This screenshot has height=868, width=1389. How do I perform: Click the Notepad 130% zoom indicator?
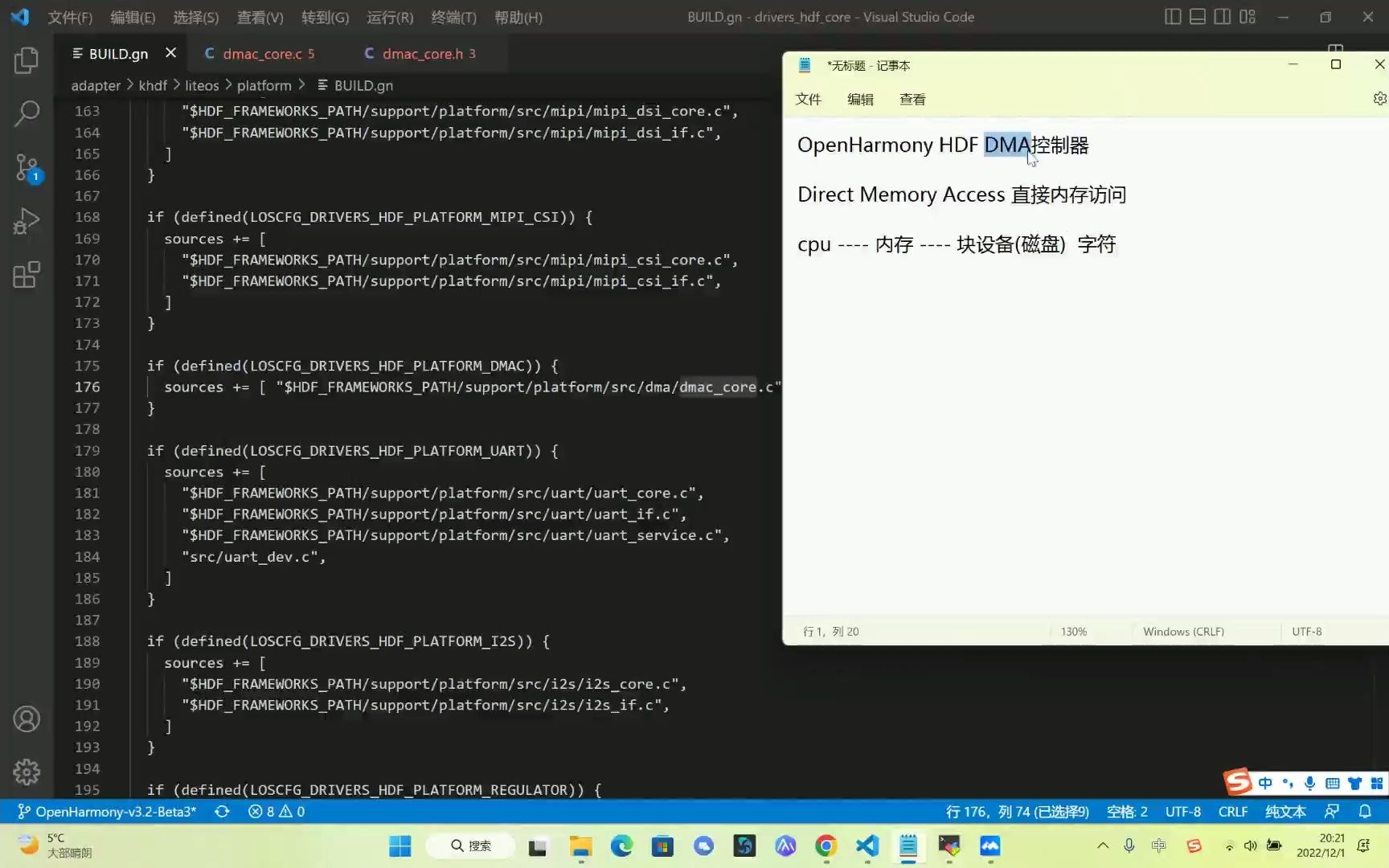click(1074, 632)
